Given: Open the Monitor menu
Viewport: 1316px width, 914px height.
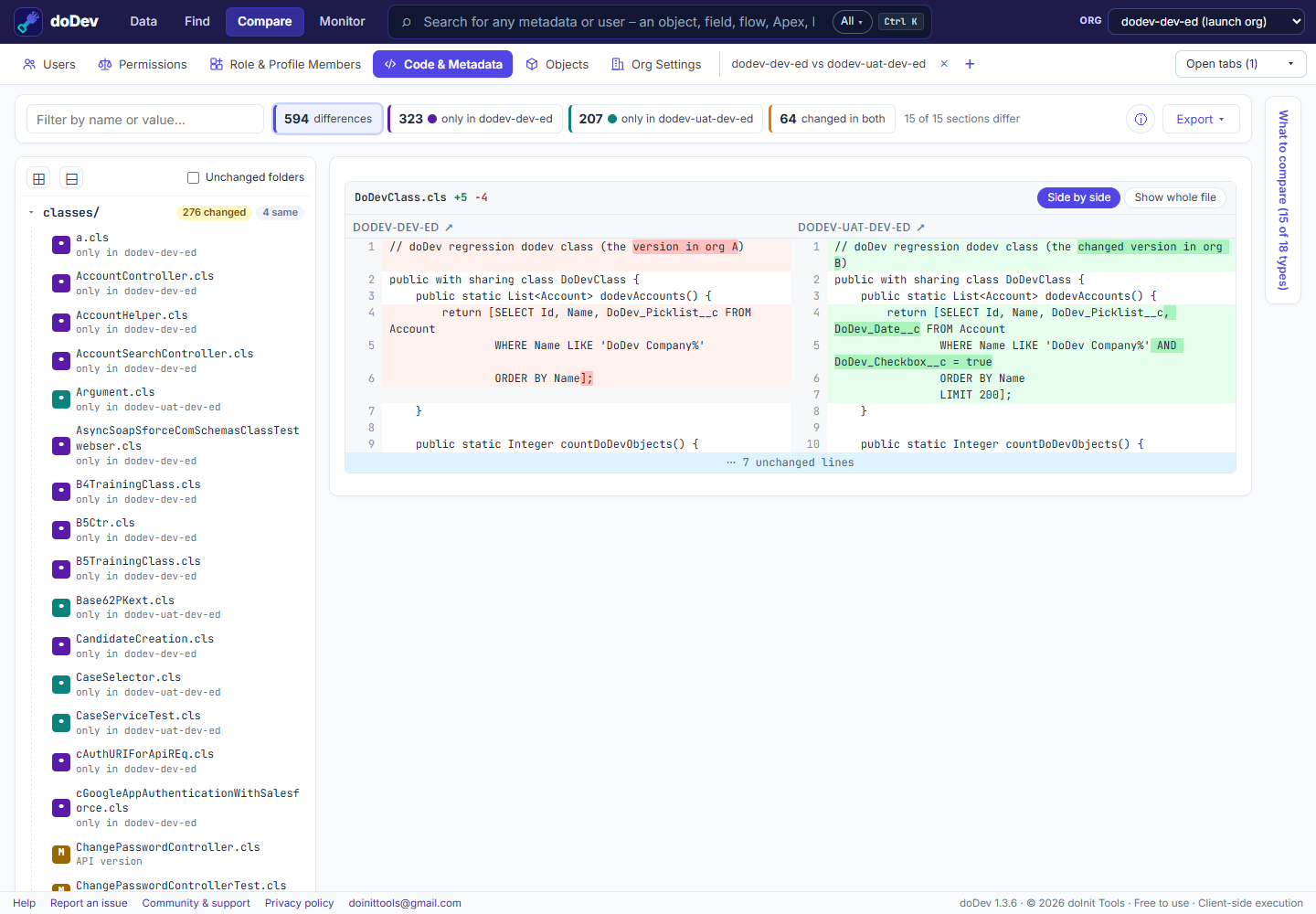Looking at the screenshot, I should tap(342, 22).
